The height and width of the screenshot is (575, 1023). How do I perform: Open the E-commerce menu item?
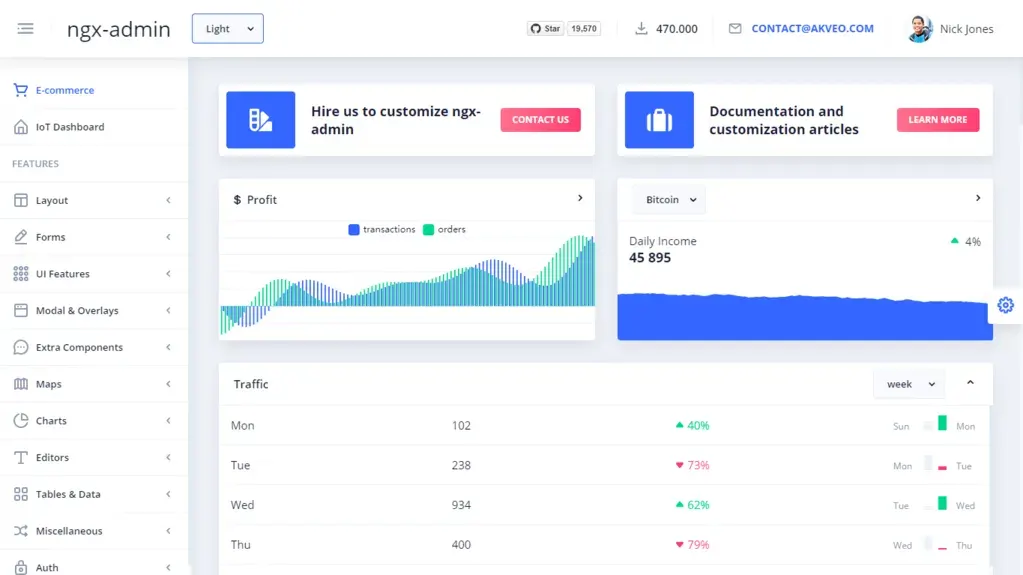(x=94, y=90)
